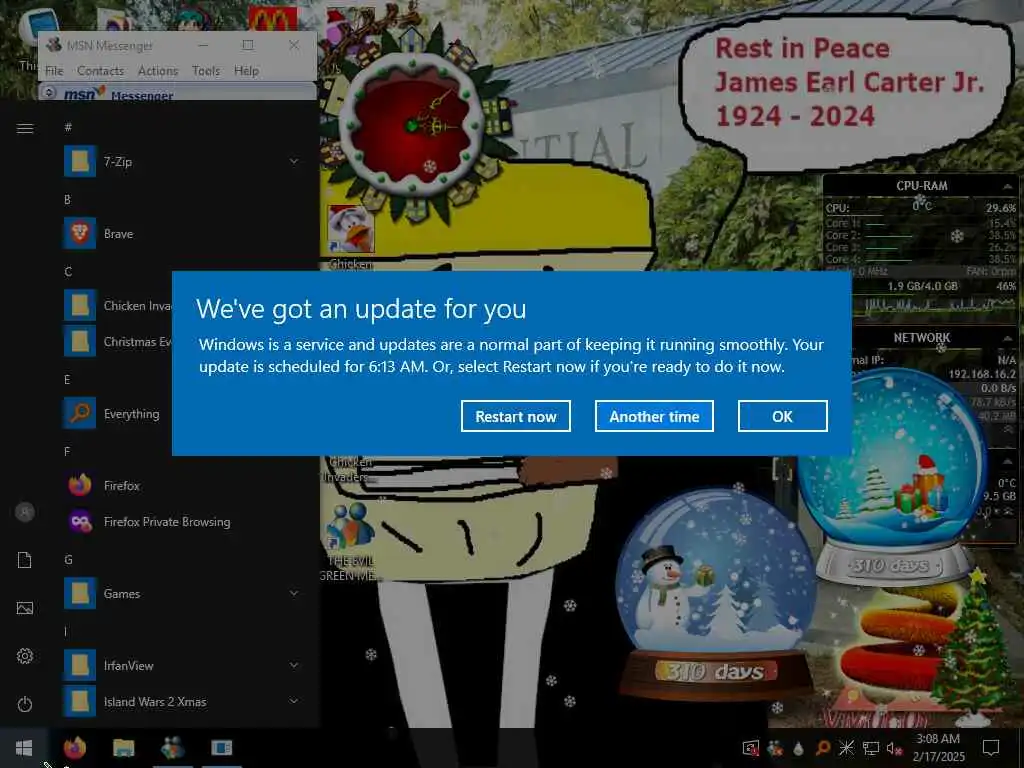Viewport: 1024px width, 768px height.
Task: Open Chicken Invaders folder in Start list
Action: 118,306
